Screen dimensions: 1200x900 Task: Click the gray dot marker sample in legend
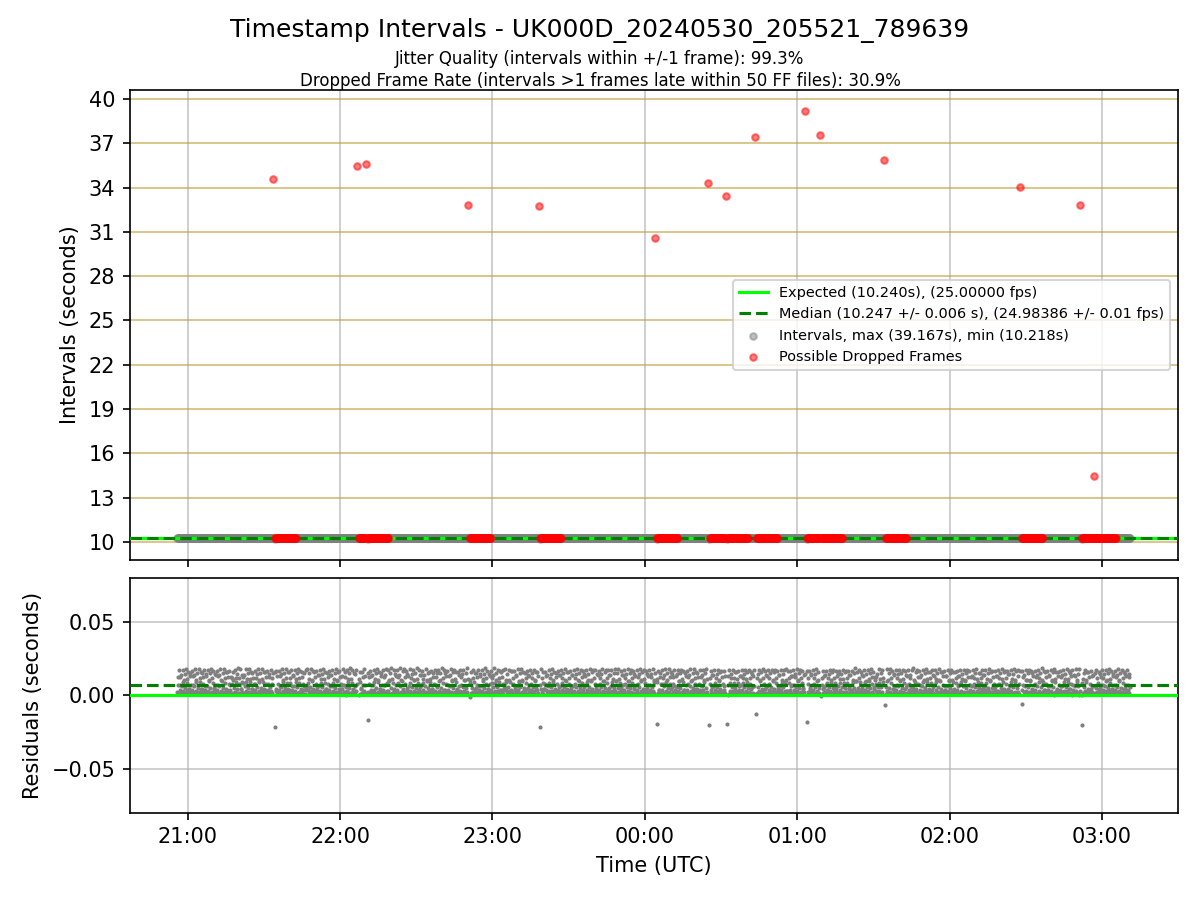(x=754, y=335)
